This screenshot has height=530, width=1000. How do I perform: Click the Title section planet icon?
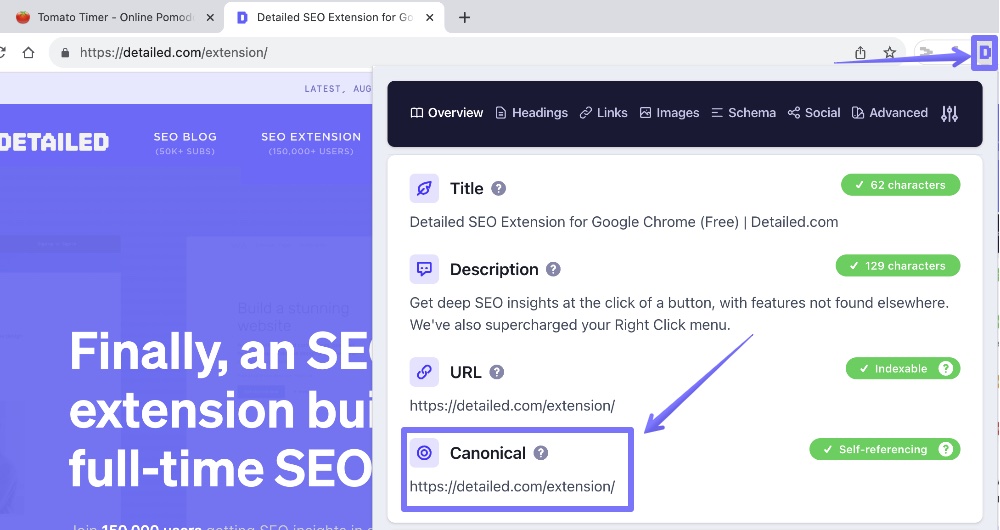pos(424,188)
